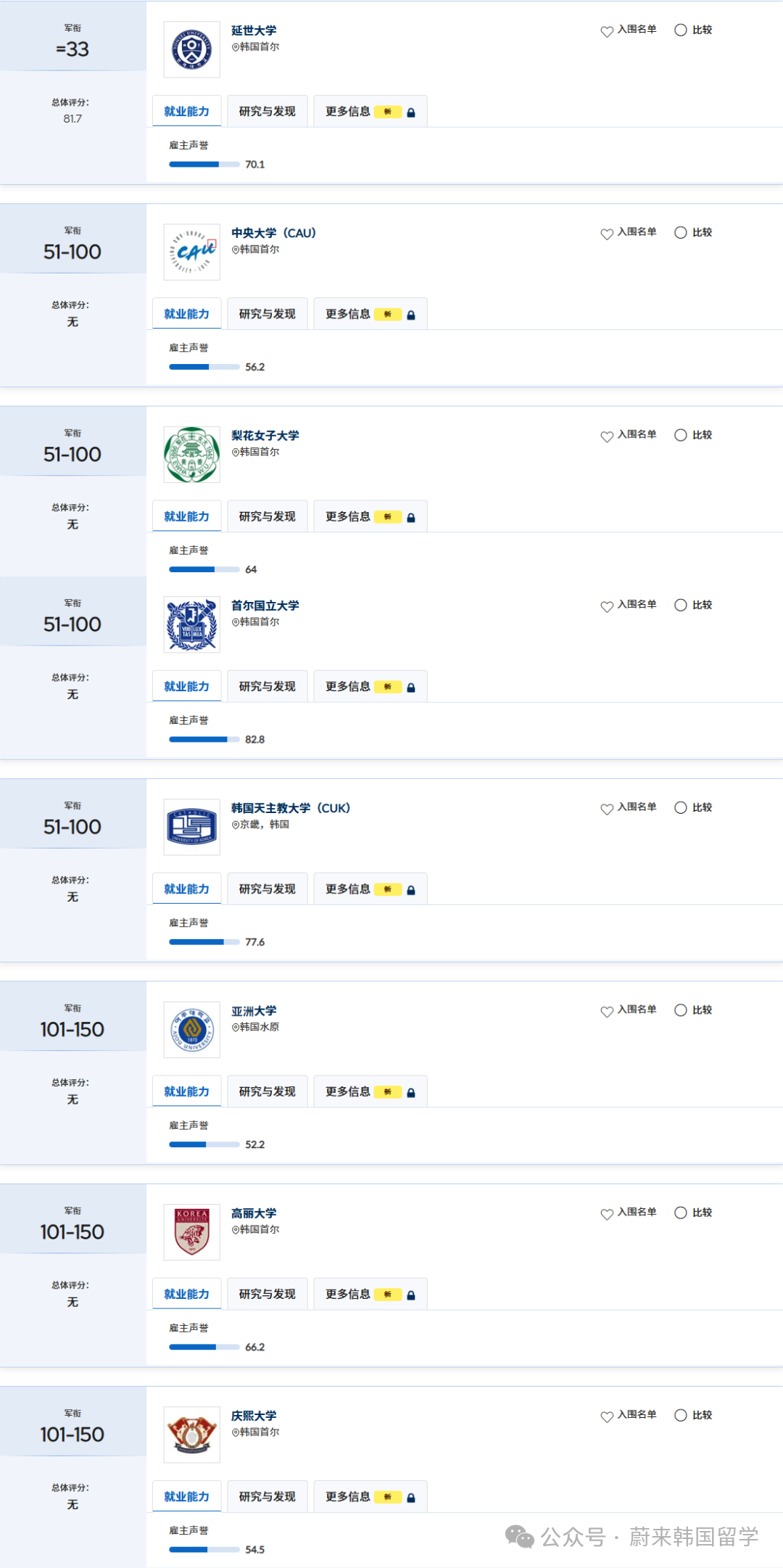Add 亚洲大学 to shortlist 入围名单
This screenshot has height=1568, width=783.
click(629, 1010)
